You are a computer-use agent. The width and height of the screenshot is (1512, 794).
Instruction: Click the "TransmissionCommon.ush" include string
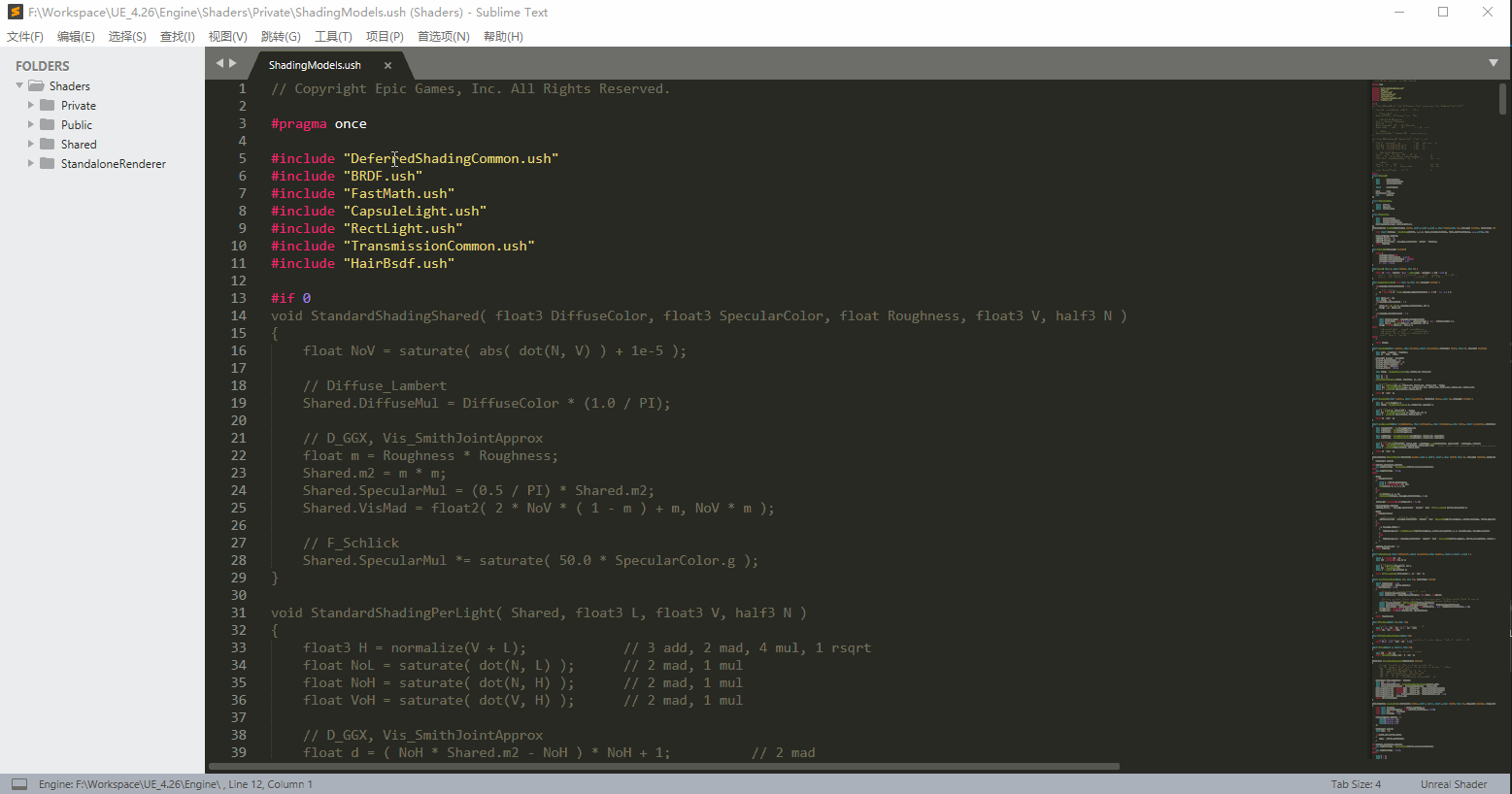click(x=439, y=246)
